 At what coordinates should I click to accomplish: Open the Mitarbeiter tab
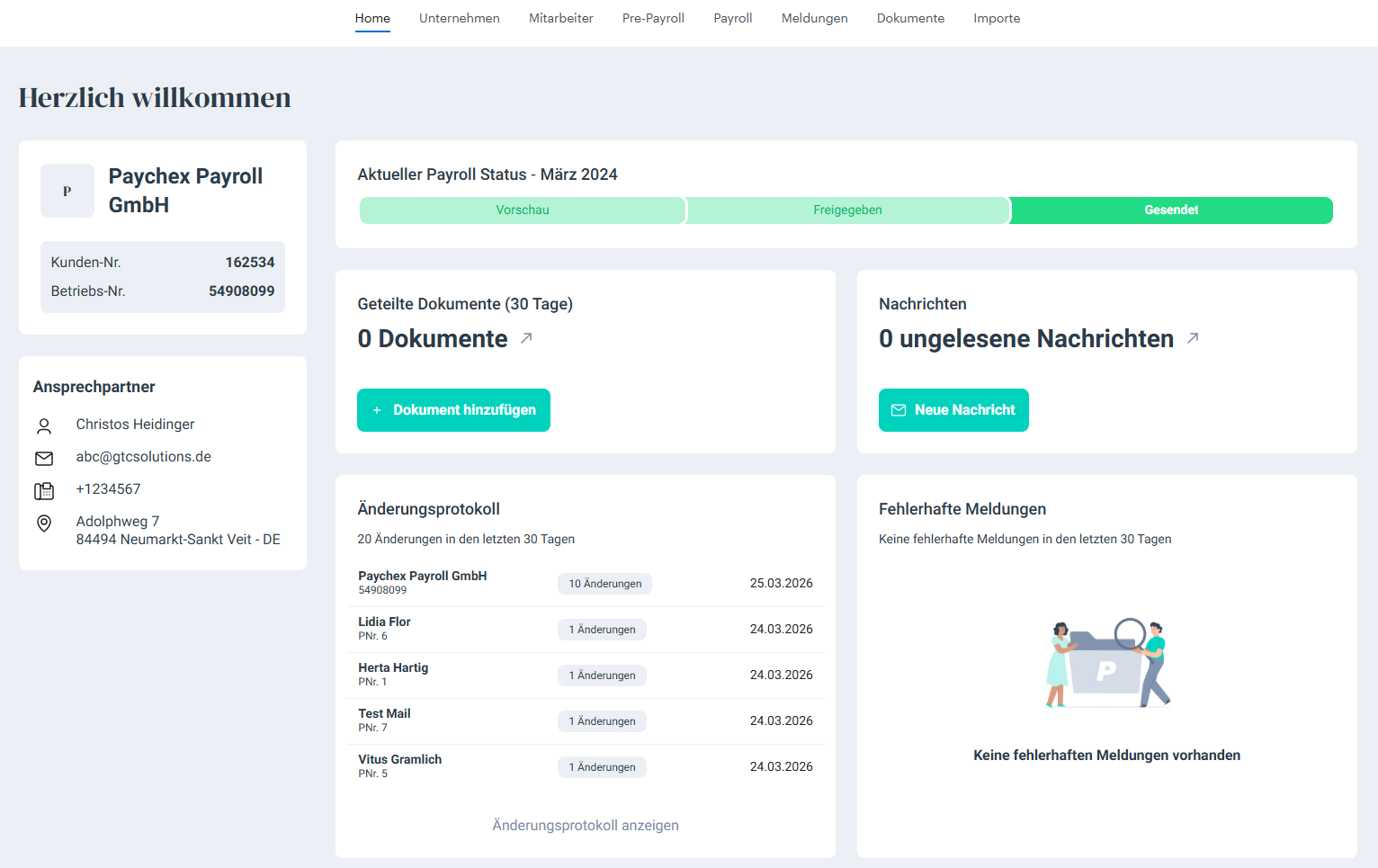tap(560, 18)
